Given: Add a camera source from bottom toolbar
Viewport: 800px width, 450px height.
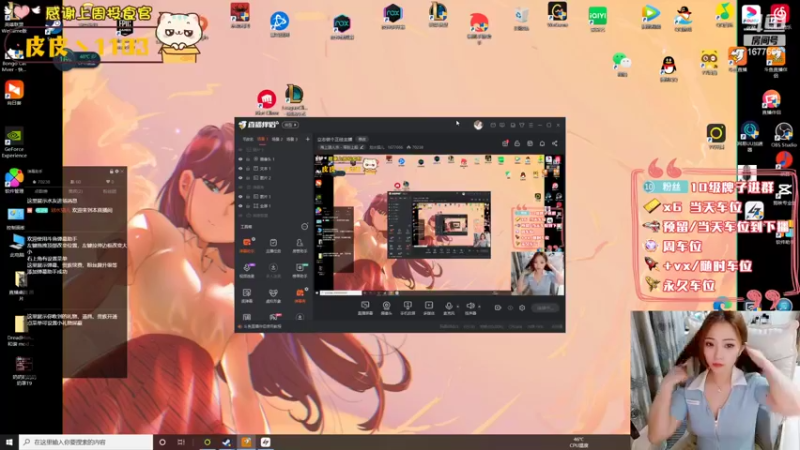Looking at the screenshot, I should [x=386, y=308].
